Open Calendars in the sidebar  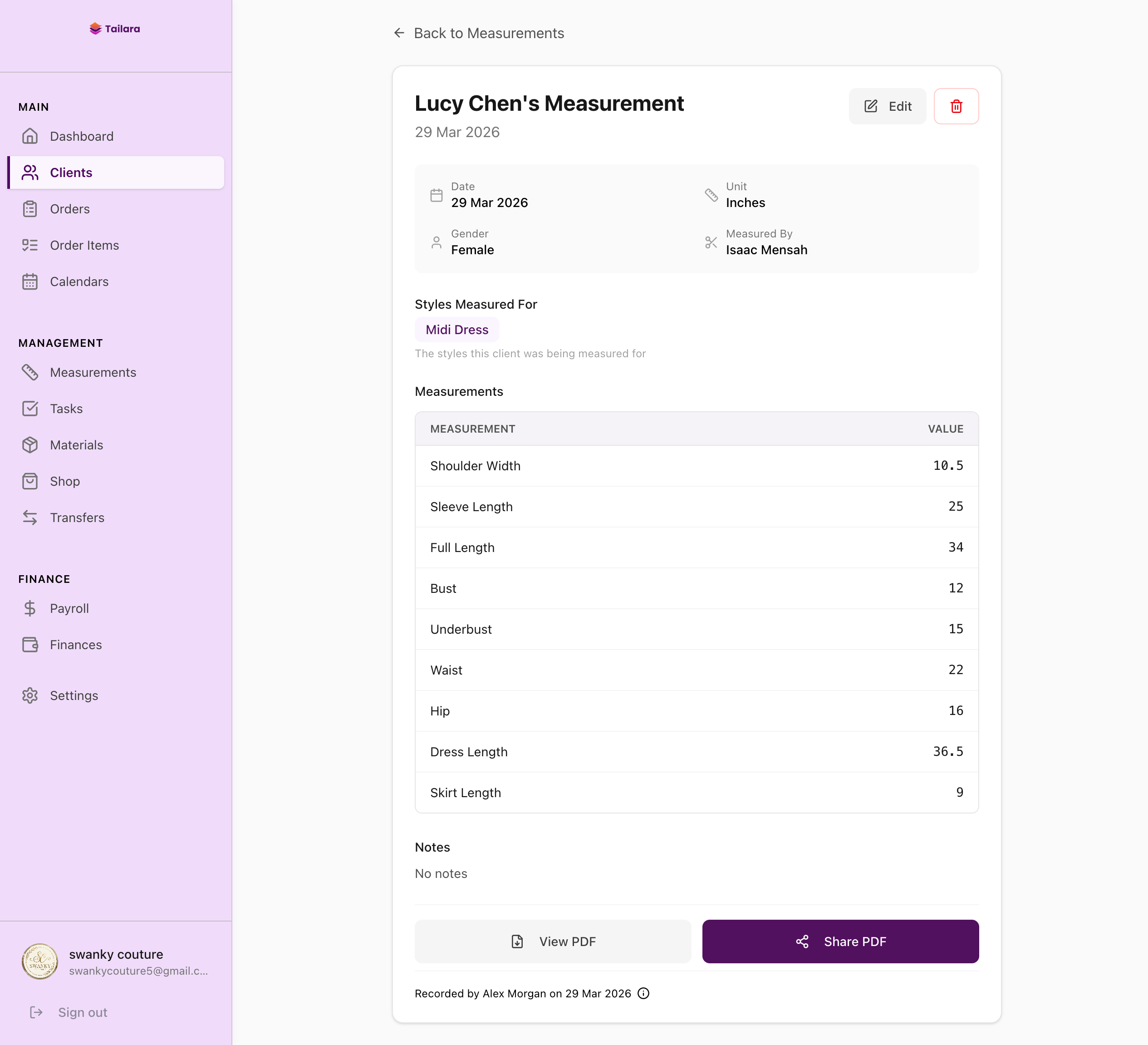79,281
